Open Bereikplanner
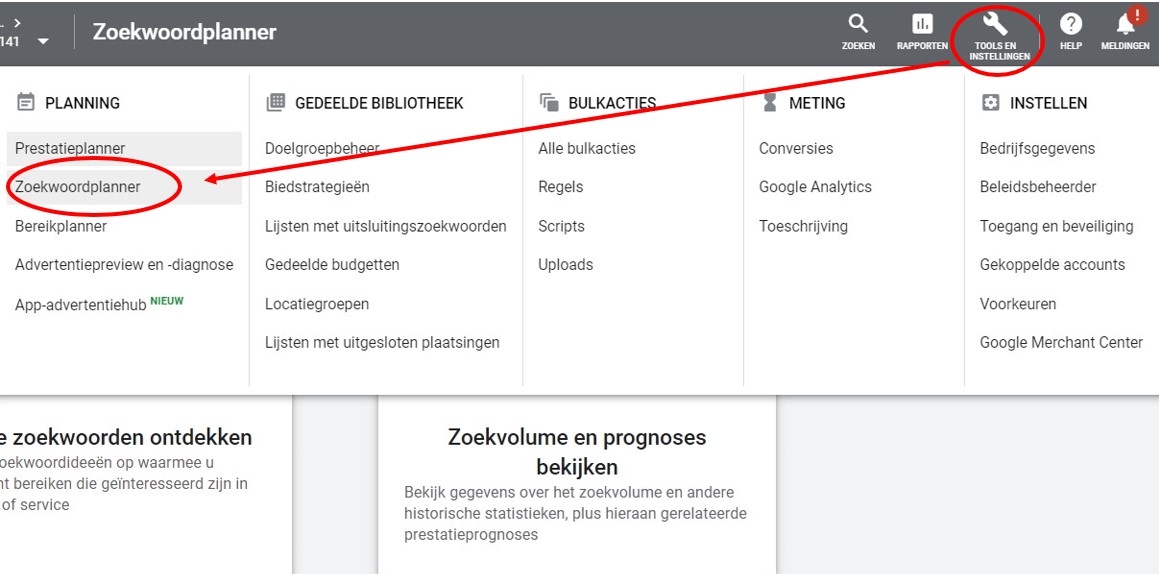1159x574 pixels. [61, 226]
